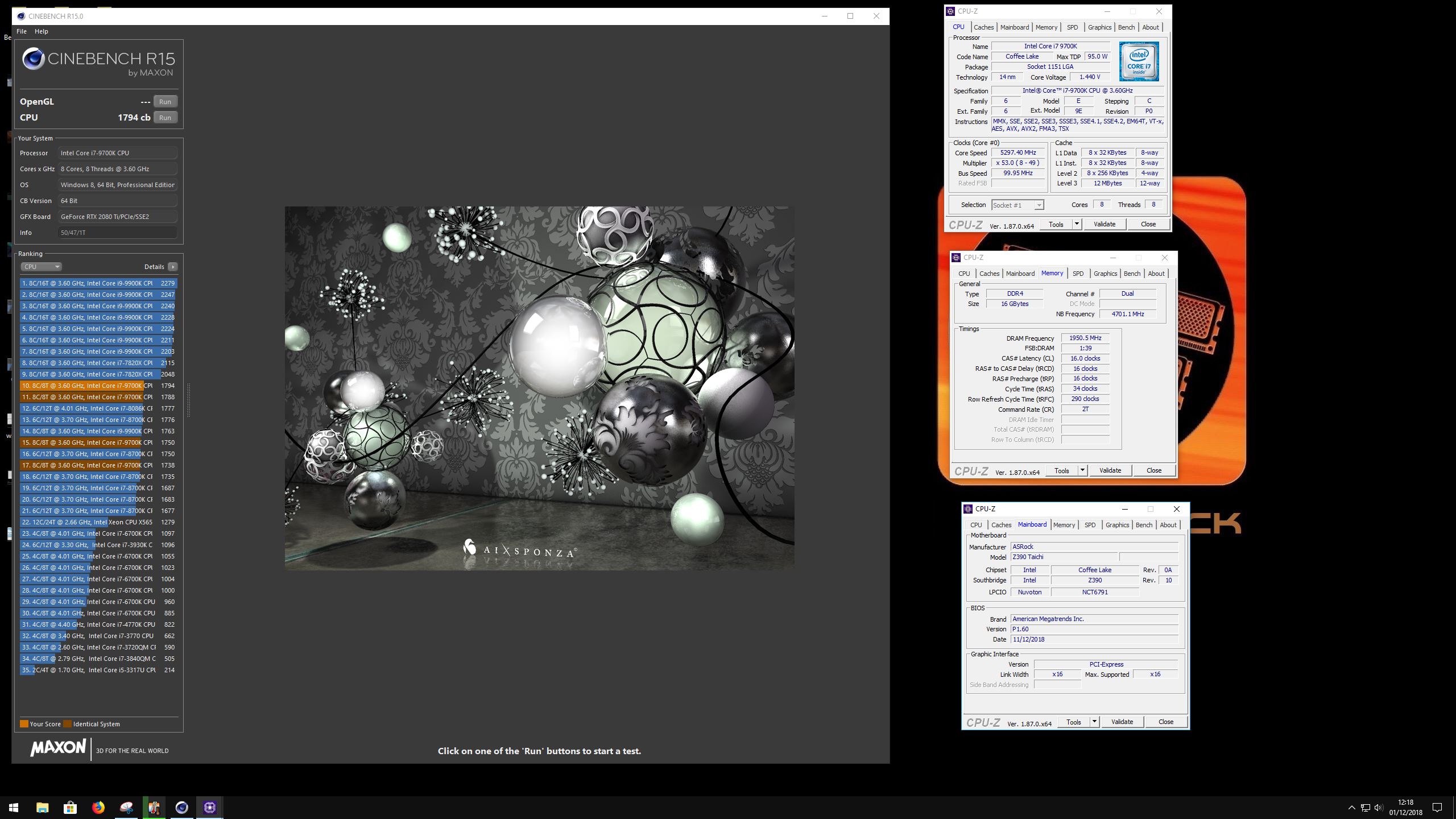
Task: Click the title bar icon of the CPU-Z Mainboard window
Action: coord(968,509)
